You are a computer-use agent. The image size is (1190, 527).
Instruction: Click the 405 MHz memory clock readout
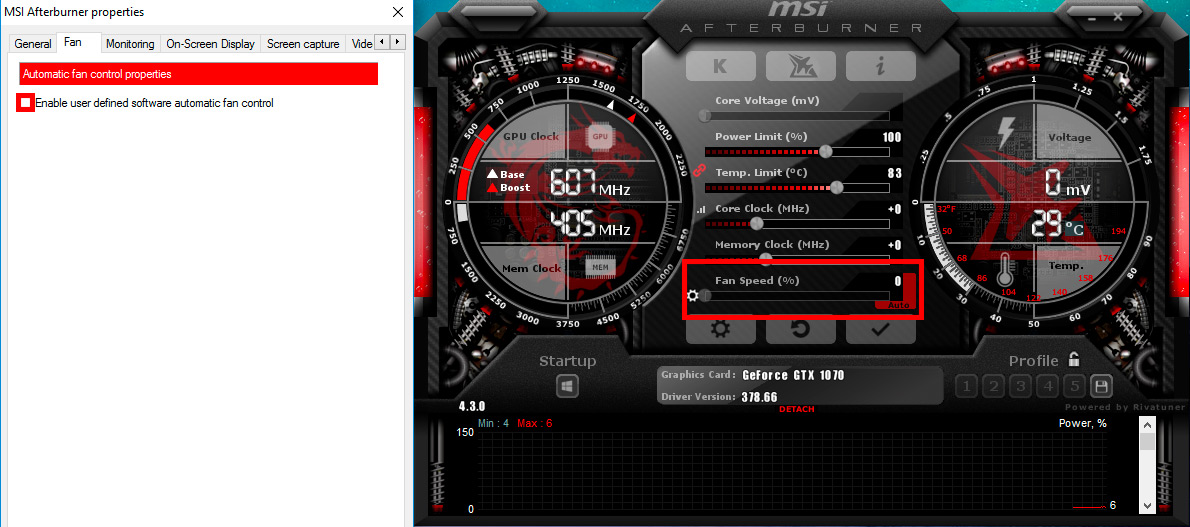(x=590, y=224)
